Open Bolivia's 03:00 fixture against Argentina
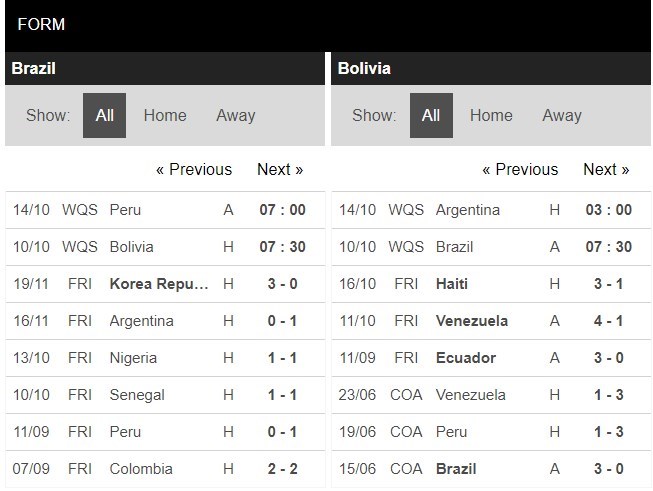 coord(491,210)
